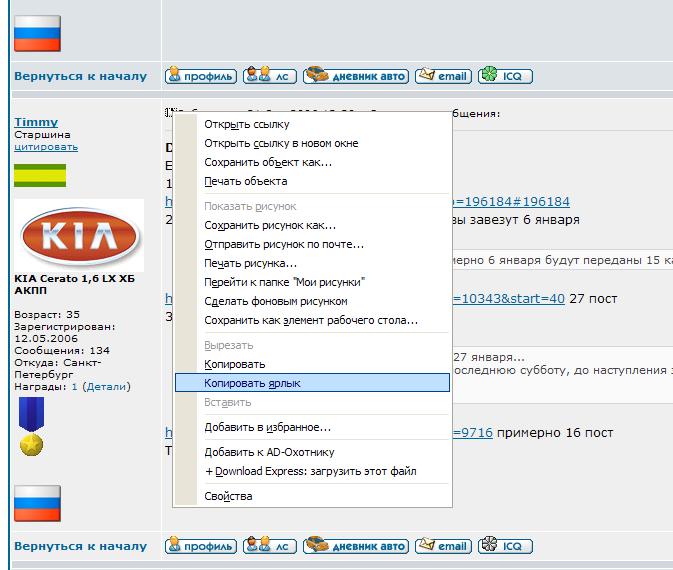Select 'Сохранить рисунок как...' menu item
The width and height of the screenshot is (673, 570).
(270, 225)
